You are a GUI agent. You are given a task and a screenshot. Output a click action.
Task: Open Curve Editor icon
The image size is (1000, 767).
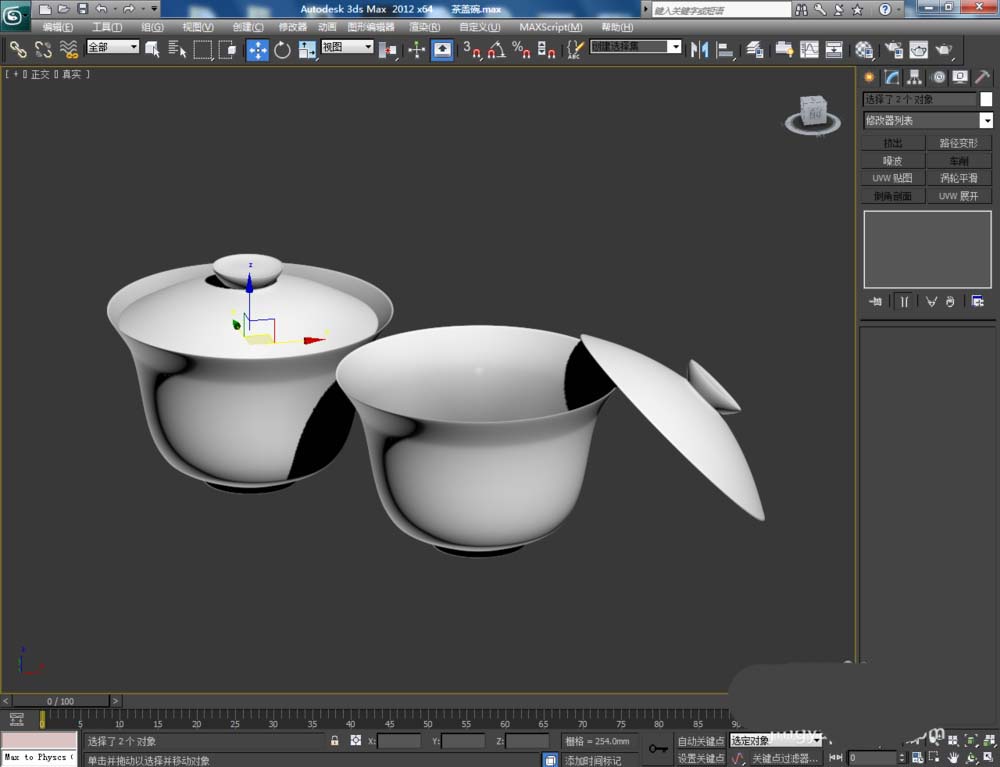(x=809, y=50)
